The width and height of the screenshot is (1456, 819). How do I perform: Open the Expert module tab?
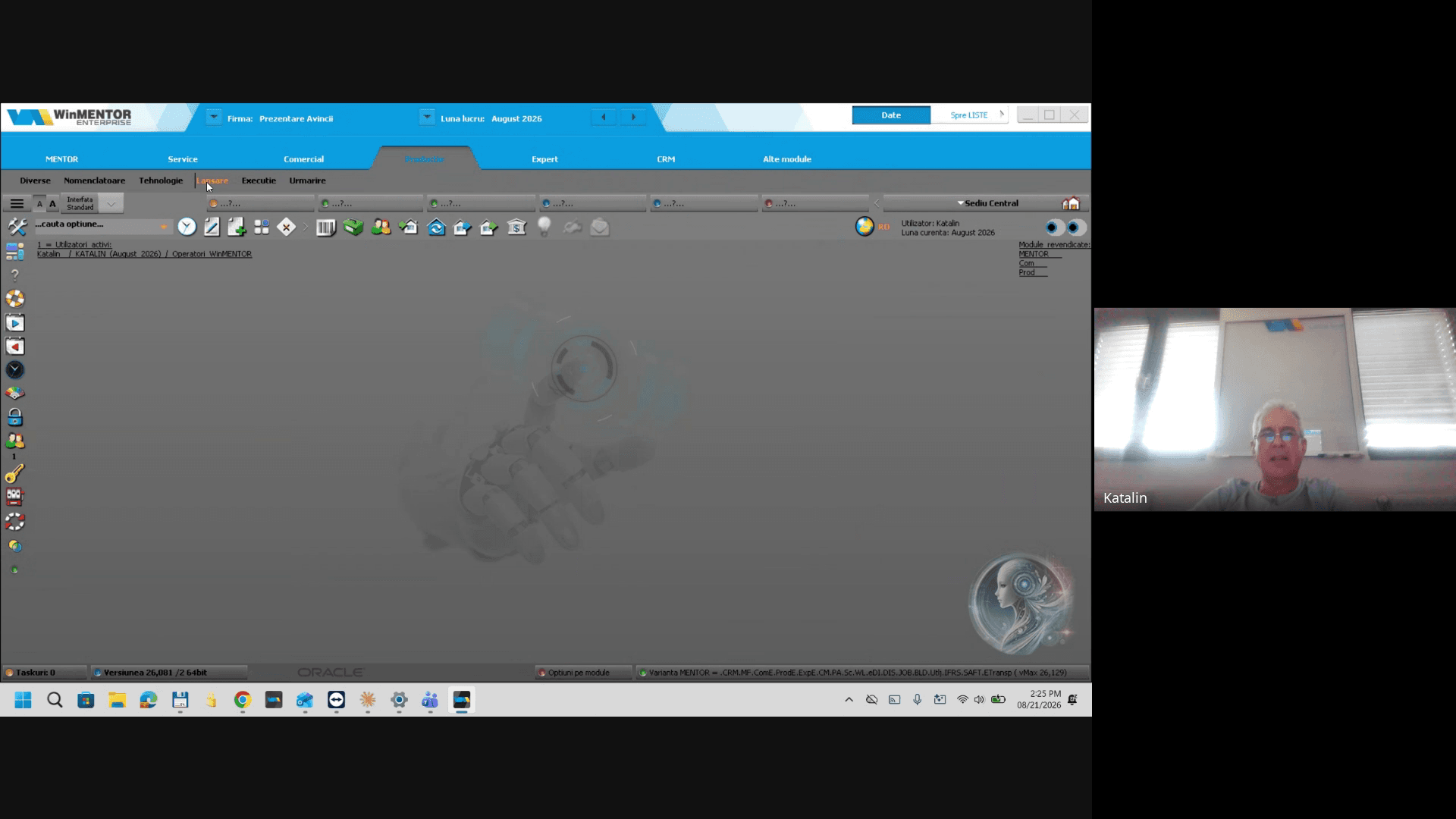point(544,159)
